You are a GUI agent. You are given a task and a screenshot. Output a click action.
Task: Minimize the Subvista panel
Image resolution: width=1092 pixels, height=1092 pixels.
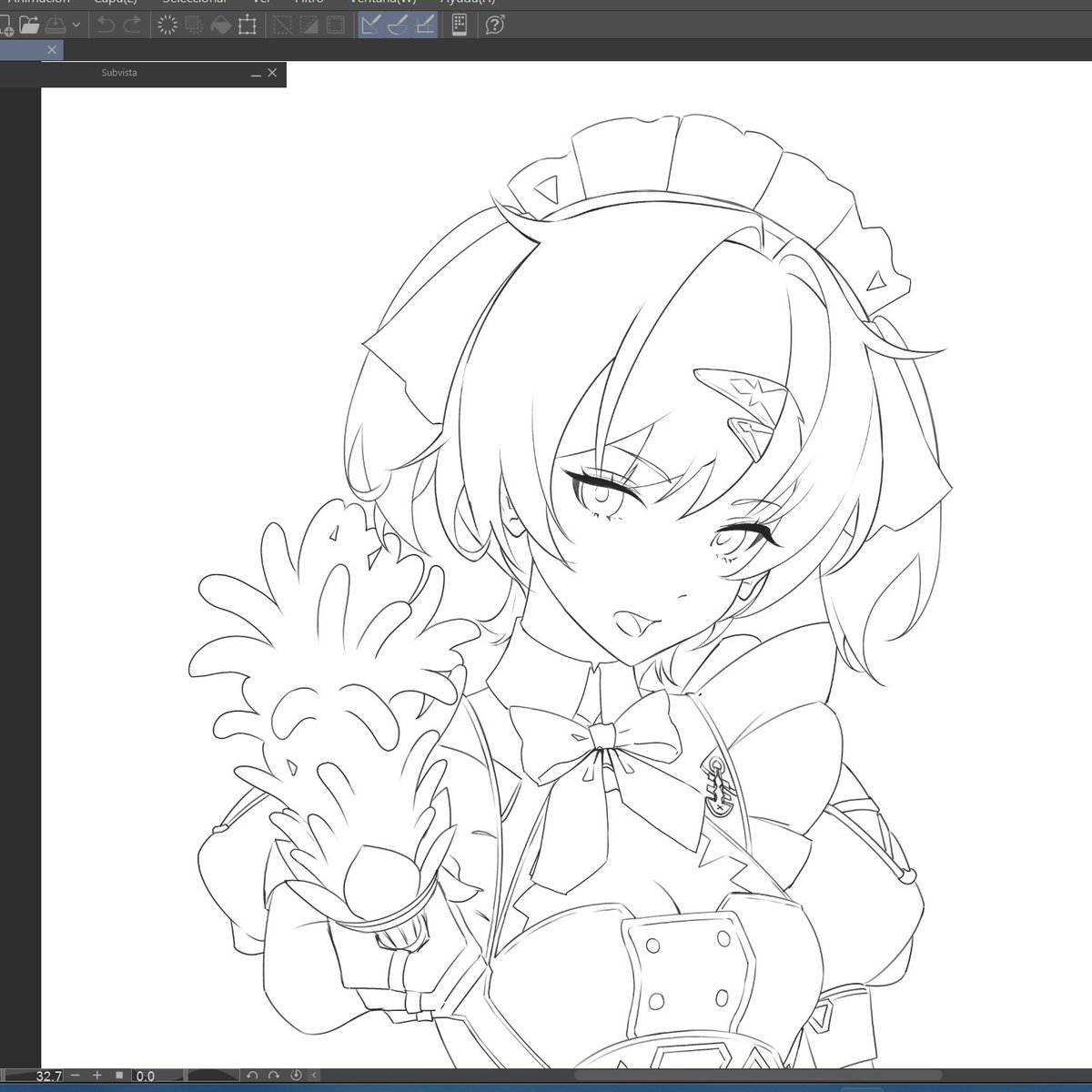[x=257, y=74]
